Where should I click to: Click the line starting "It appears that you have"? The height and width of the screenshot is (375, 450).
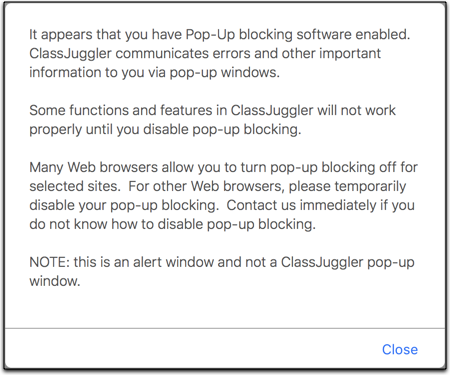(x=220, y=35)
